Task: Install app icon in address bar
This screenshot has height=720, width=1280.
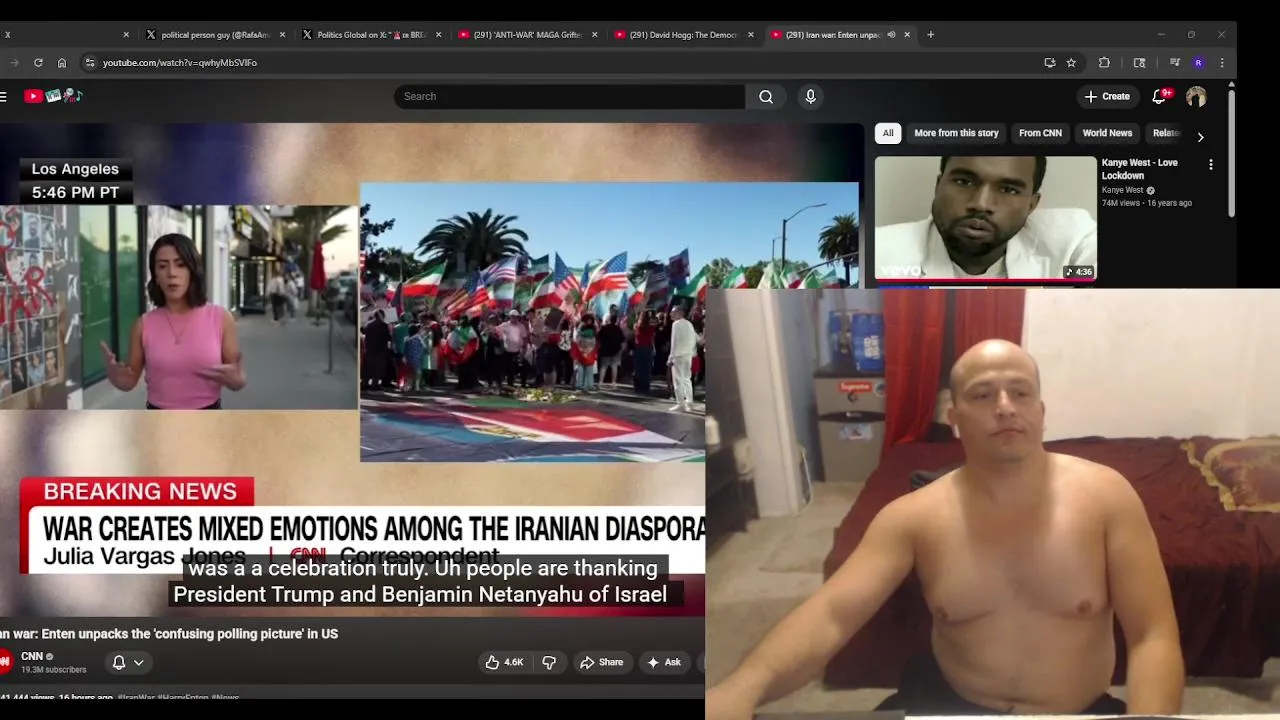Action: point(1049,62)
